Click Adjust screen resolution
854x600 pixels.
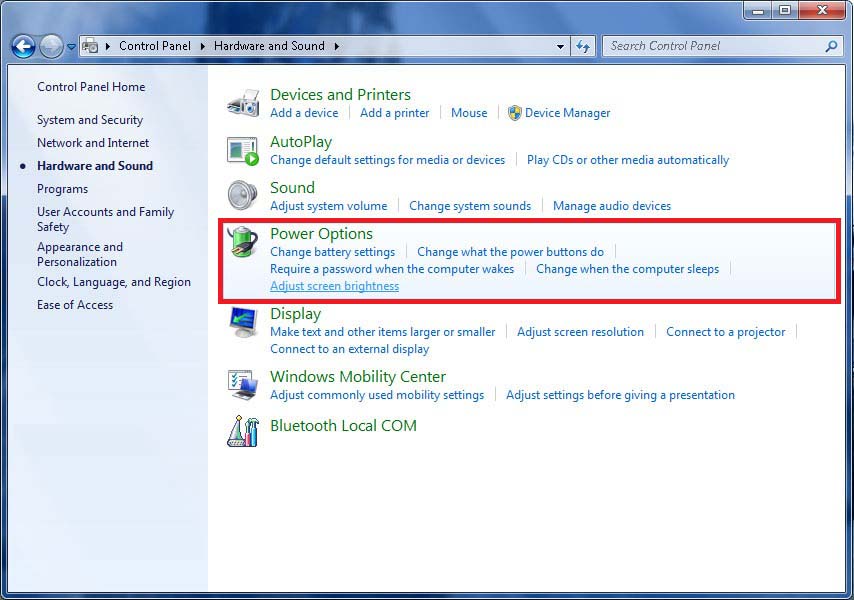point(580,332)
